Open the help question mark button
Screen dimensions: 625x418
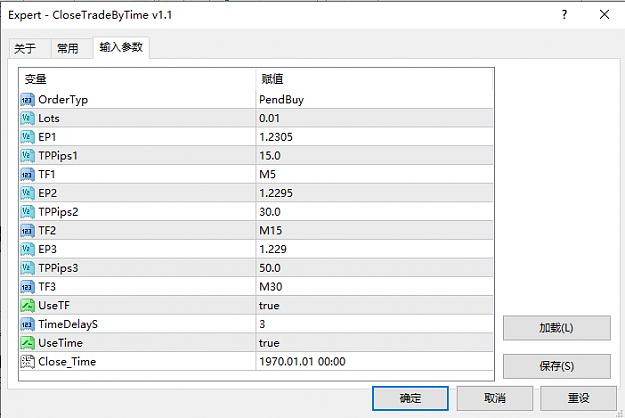click(x=564, y=15)
